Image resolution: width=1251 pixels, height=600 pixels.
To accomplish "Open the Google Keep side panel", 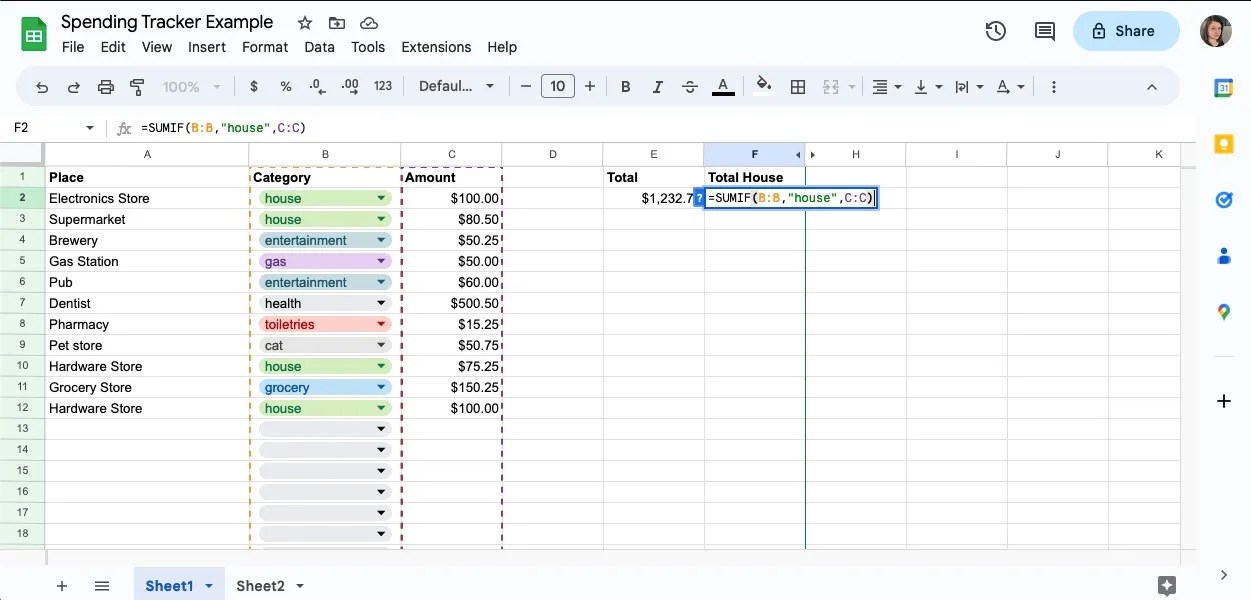I will click(x=1223, y=144).
